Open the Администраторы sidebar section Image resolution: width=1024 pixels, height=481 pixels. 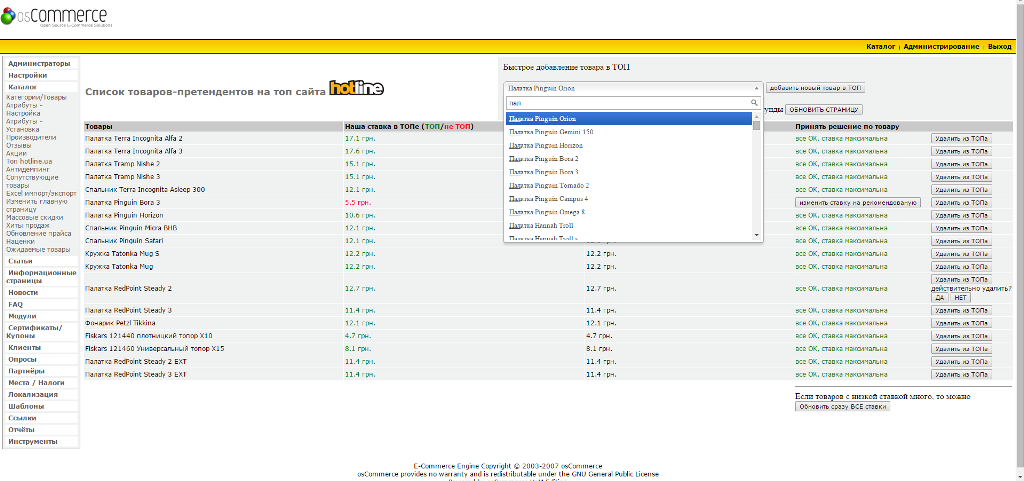pyautogui.click(x=40, y=64)
